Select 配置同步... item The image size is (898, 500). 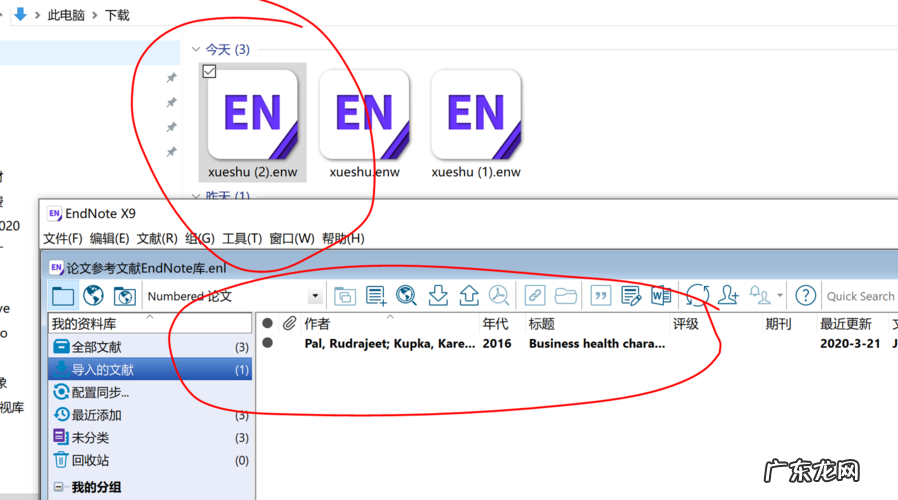coord(151,392)
